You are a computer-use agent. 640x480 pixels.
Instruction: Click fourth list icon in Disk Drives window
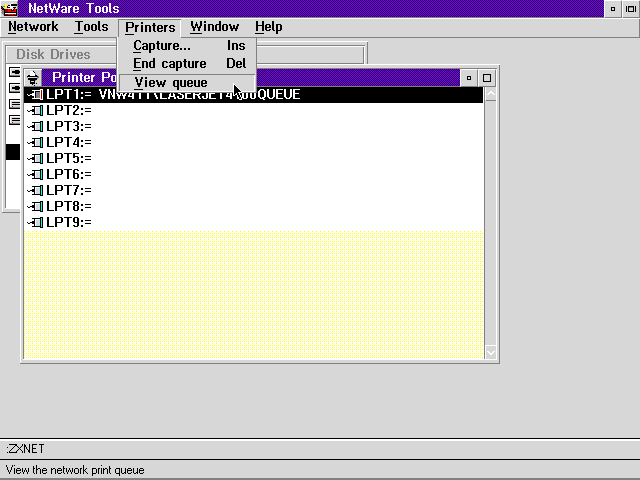click(x=14, y=120)
